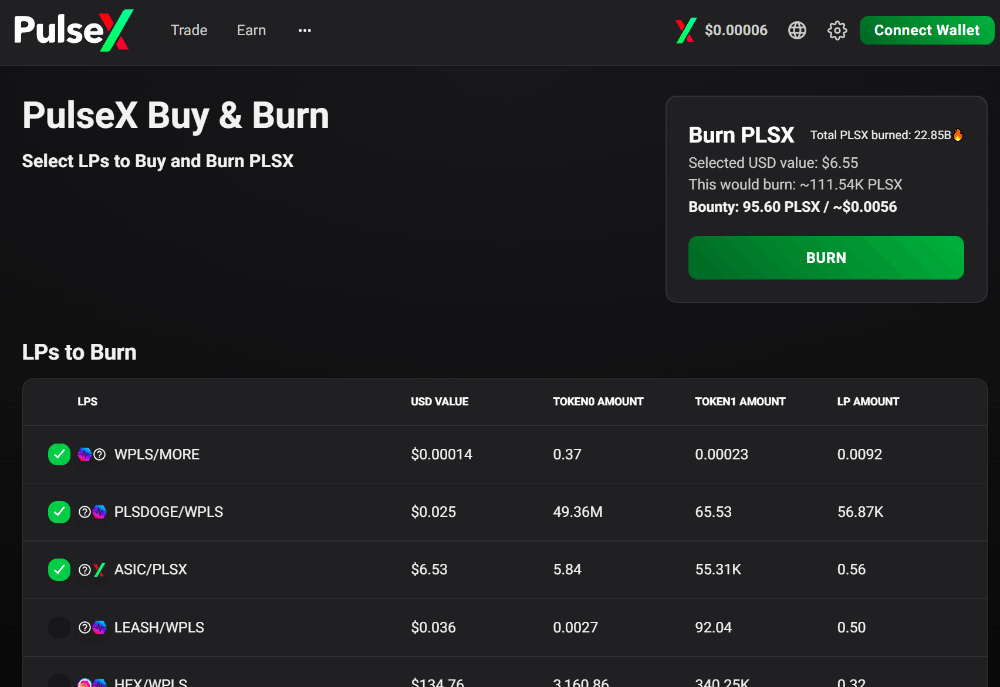
Task: Click the unknown MORE token icon
Action: point(99,454)
